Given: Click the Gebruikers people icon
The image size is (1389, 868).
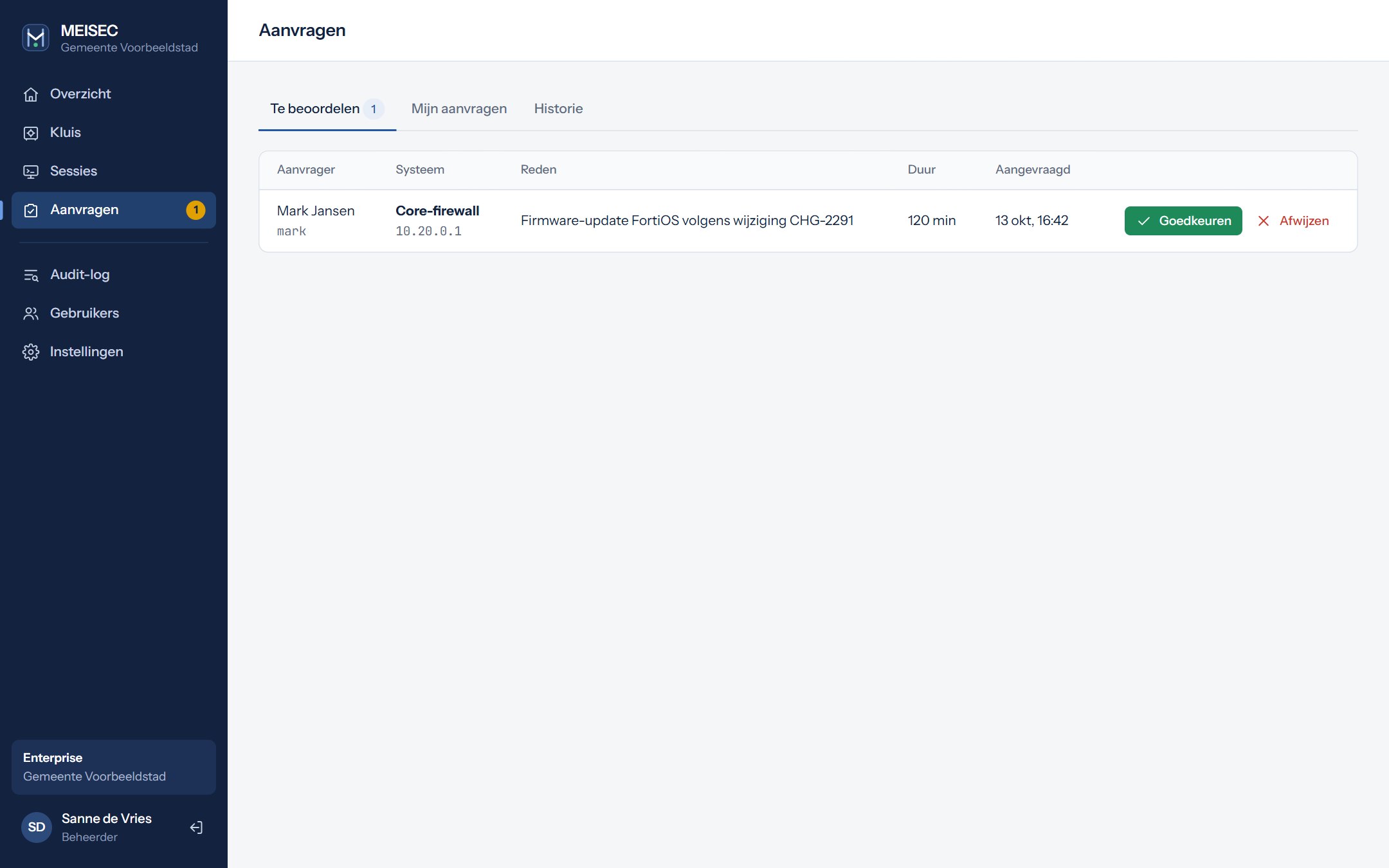Looking at the screenshot, I should [31, 314].
